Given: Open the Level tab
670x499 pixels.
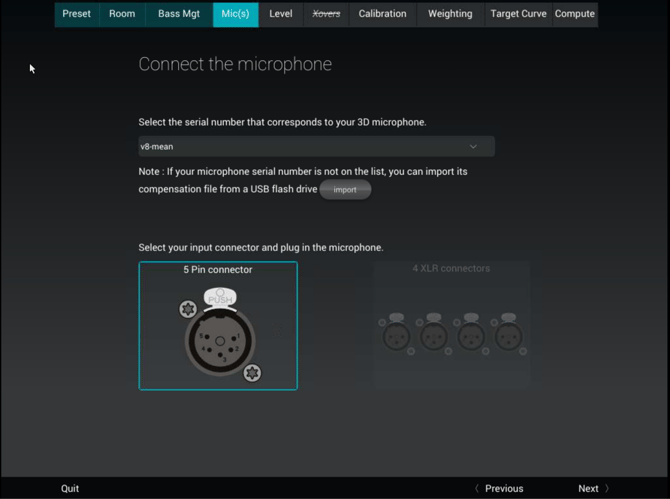Looking at the screenshot, I should (x=281, y=14).
